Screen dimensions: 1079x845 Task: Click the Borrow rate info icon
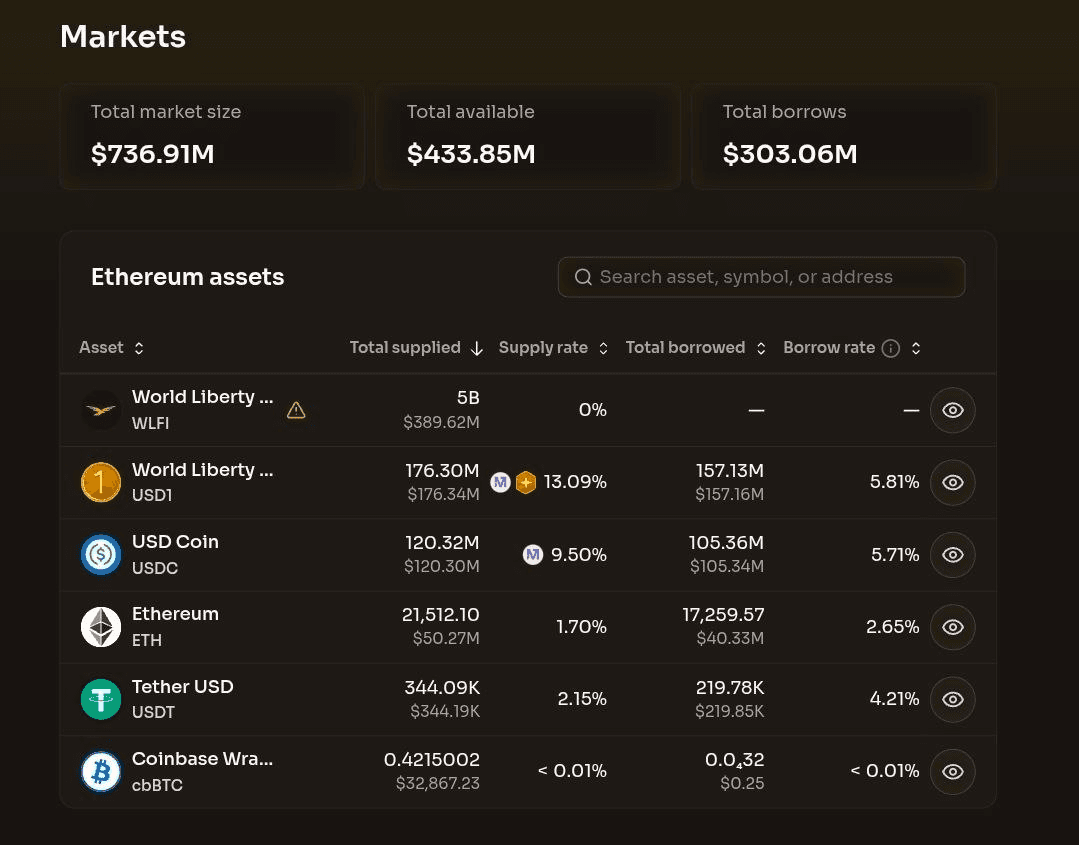tap(891, 348)
